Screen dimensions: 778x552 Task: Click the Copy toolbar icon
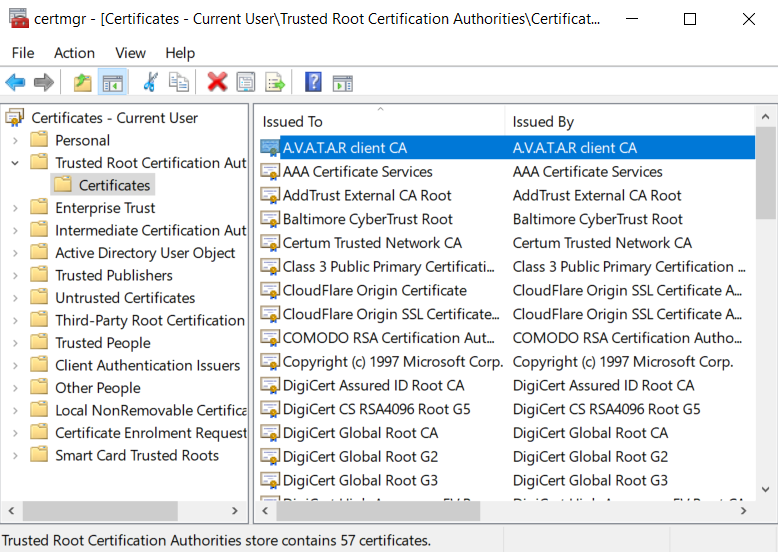tap(179, 82)
